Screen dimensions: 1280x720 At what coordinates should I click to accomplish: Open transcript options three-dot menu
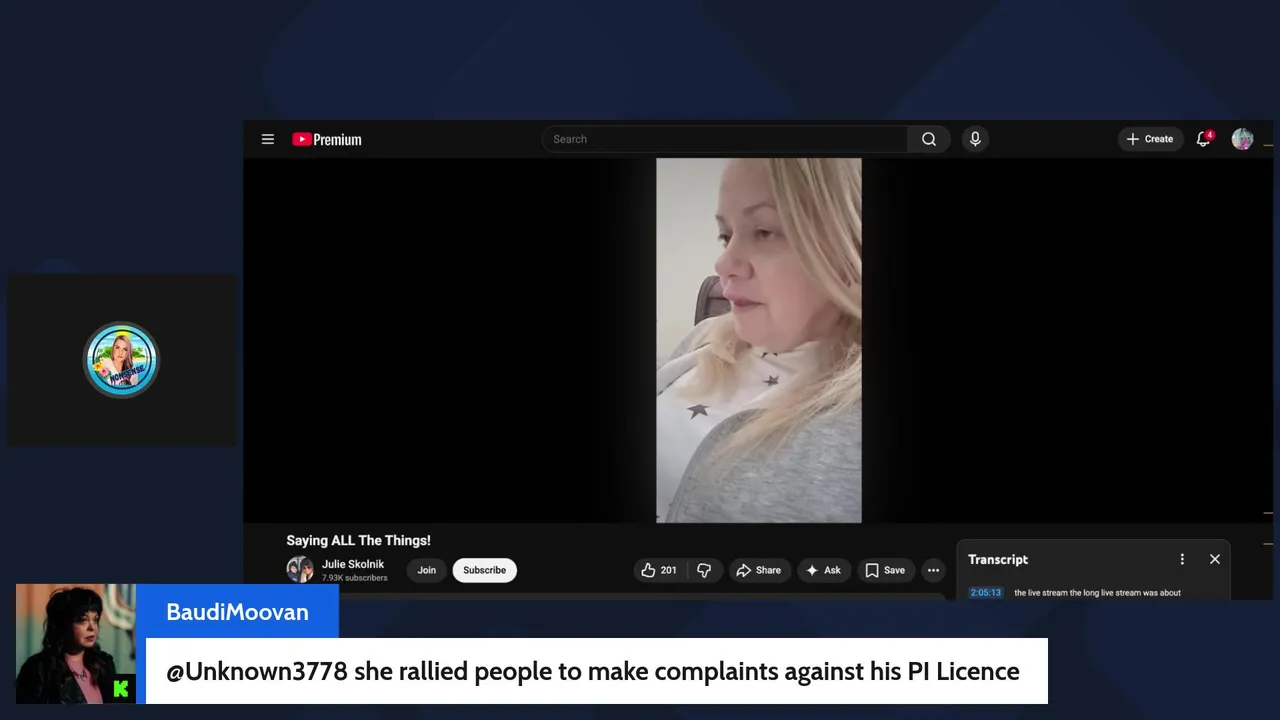click(1182, 559)
